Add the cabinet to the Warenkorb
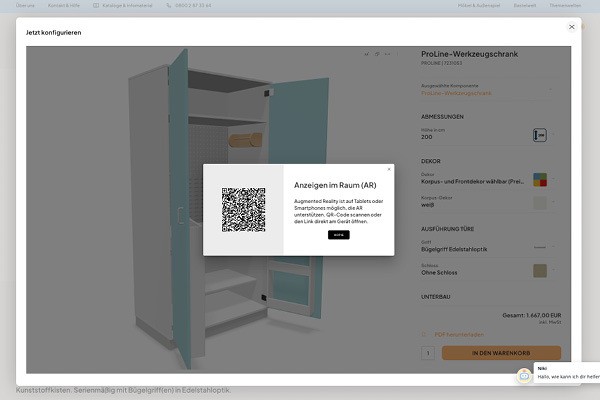This screenshot has height=400, width=600. [x=501, y=353]
